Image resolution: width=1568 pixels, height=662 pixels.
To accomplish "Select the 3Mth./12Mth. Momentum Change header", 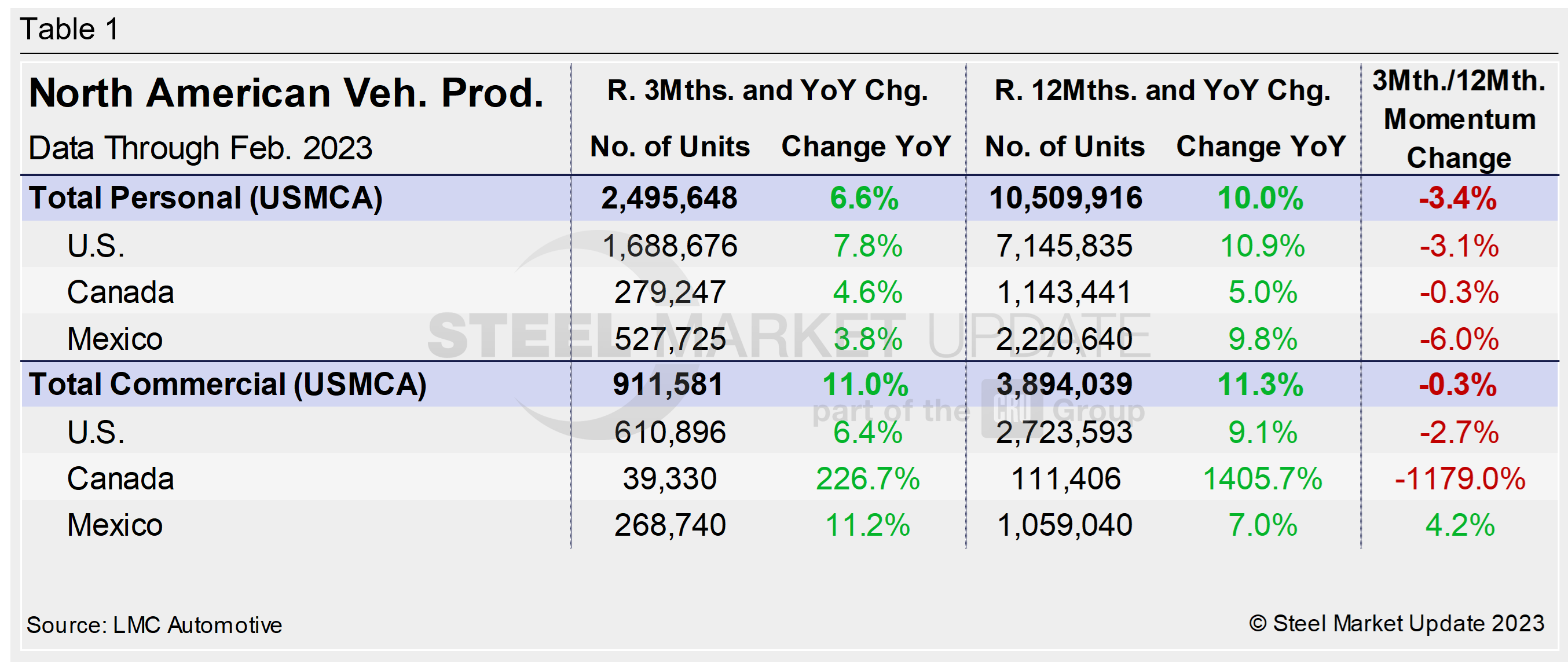I will [x=1459, y=119].
